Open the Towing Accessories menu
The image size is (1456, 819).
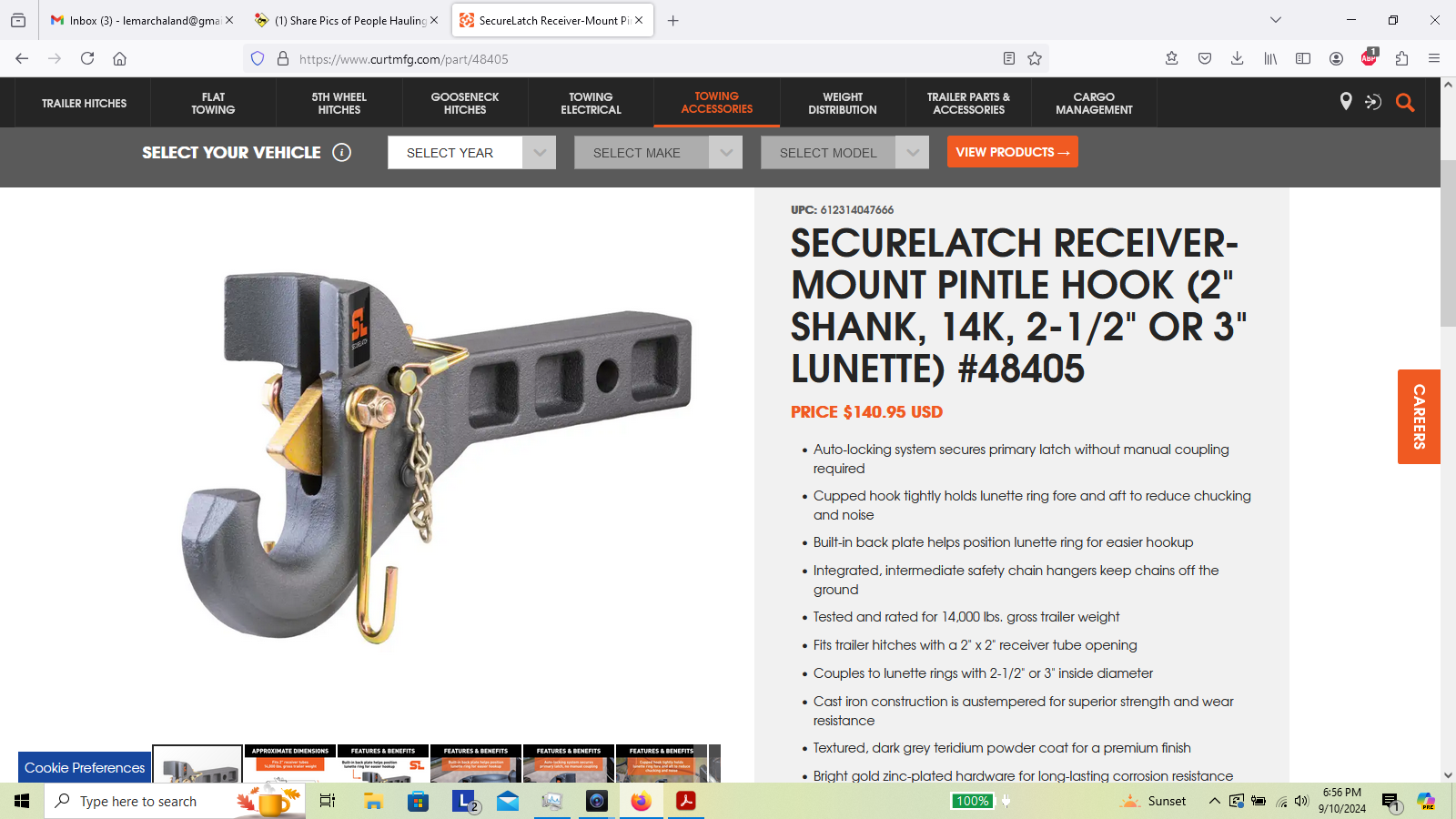coord(717,103)
